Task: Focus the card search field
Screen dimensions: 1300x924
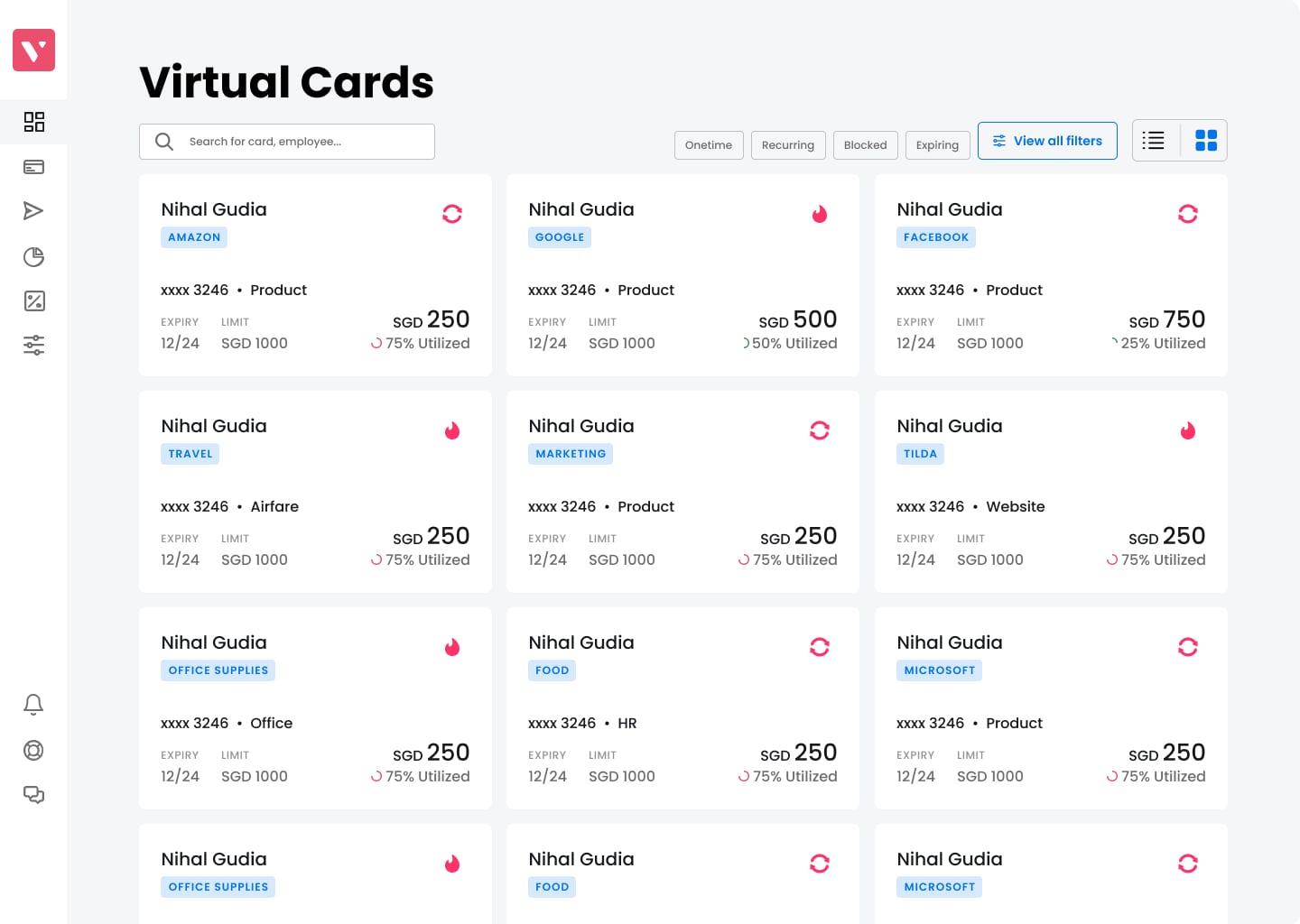Action: point(287,142)
